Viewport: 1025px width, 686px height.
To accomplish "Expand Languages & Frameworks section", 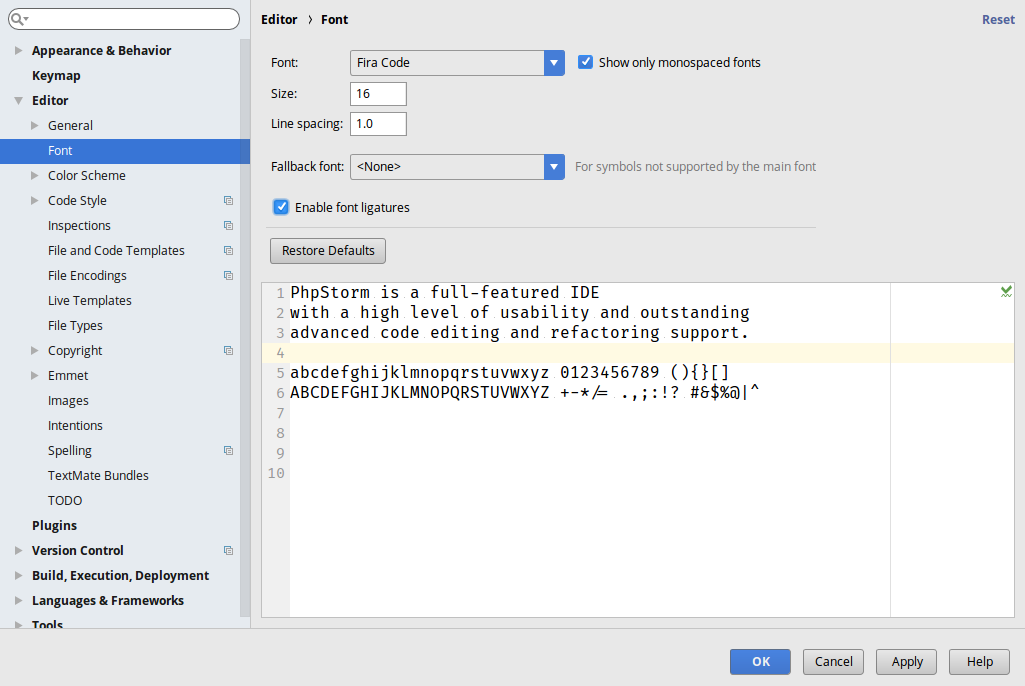I will 18,600.
